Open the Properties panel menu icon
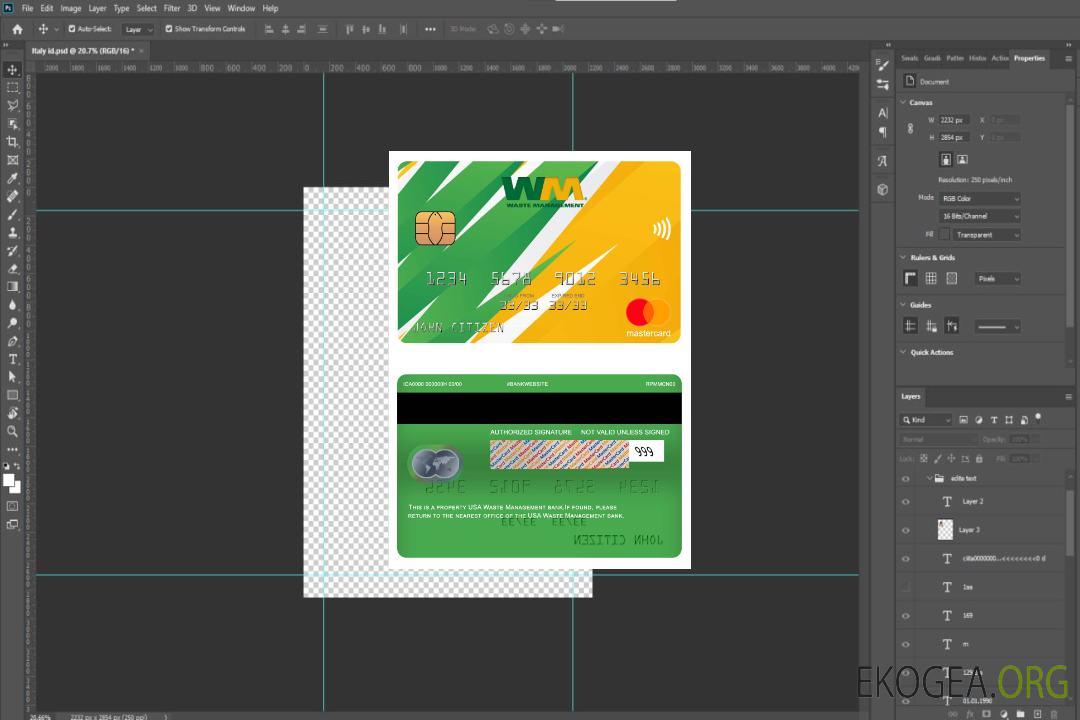Image resolution: width=1080 pixels, height=720 pixels. 1068,59
